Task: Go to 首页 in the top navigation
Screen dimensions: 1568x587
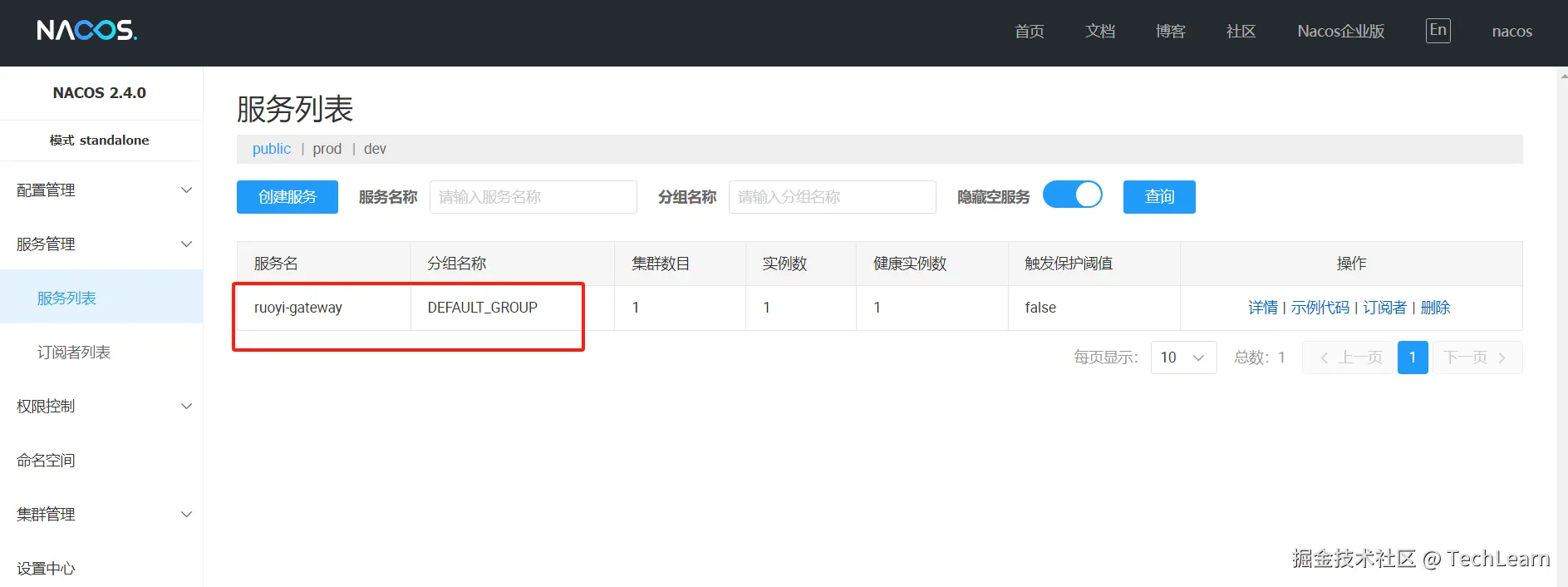Action: click(1030, 32)
